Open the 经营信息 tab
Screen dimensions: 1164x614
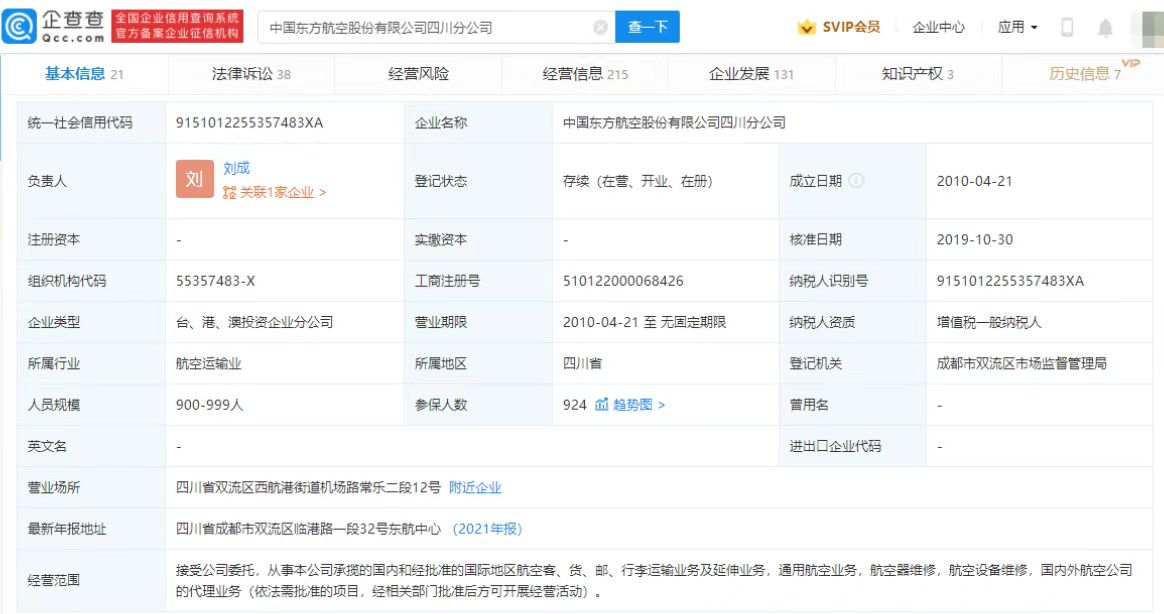click(585, 74)
